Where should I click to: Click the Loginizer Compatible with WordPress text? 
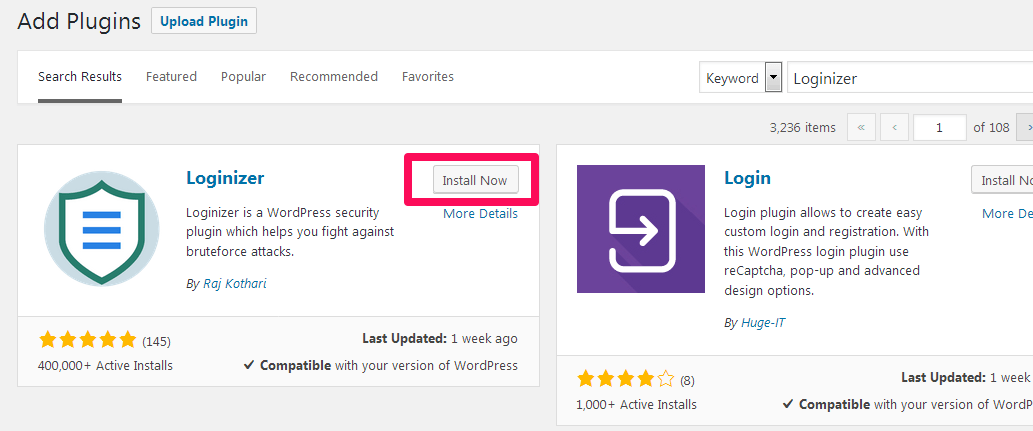[x=381, y=365]
